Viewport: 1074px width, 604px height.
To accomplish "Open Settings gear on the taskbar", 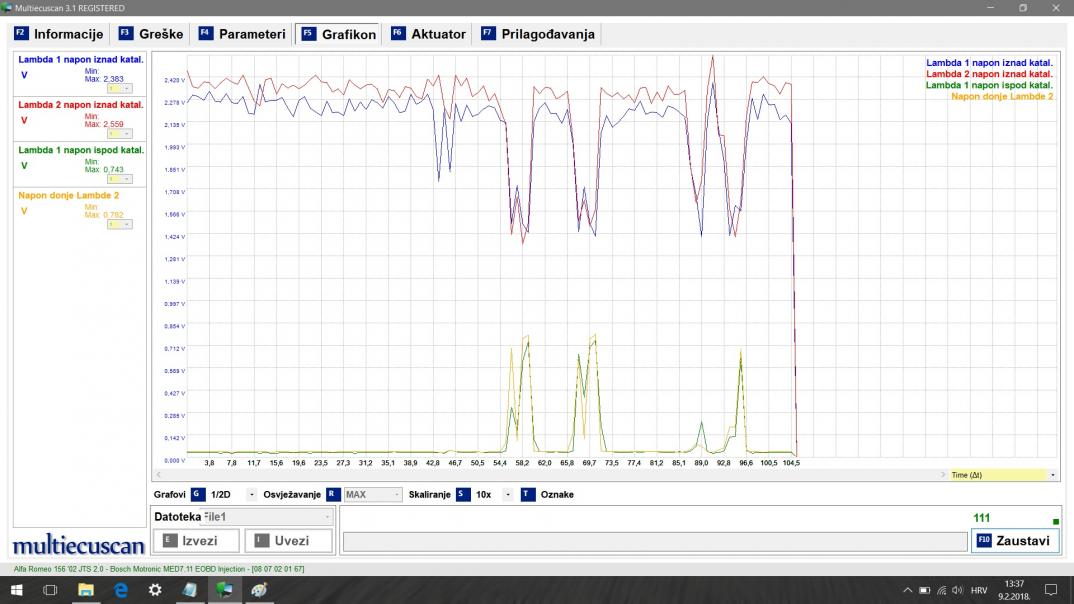I will tap(155, 590).
